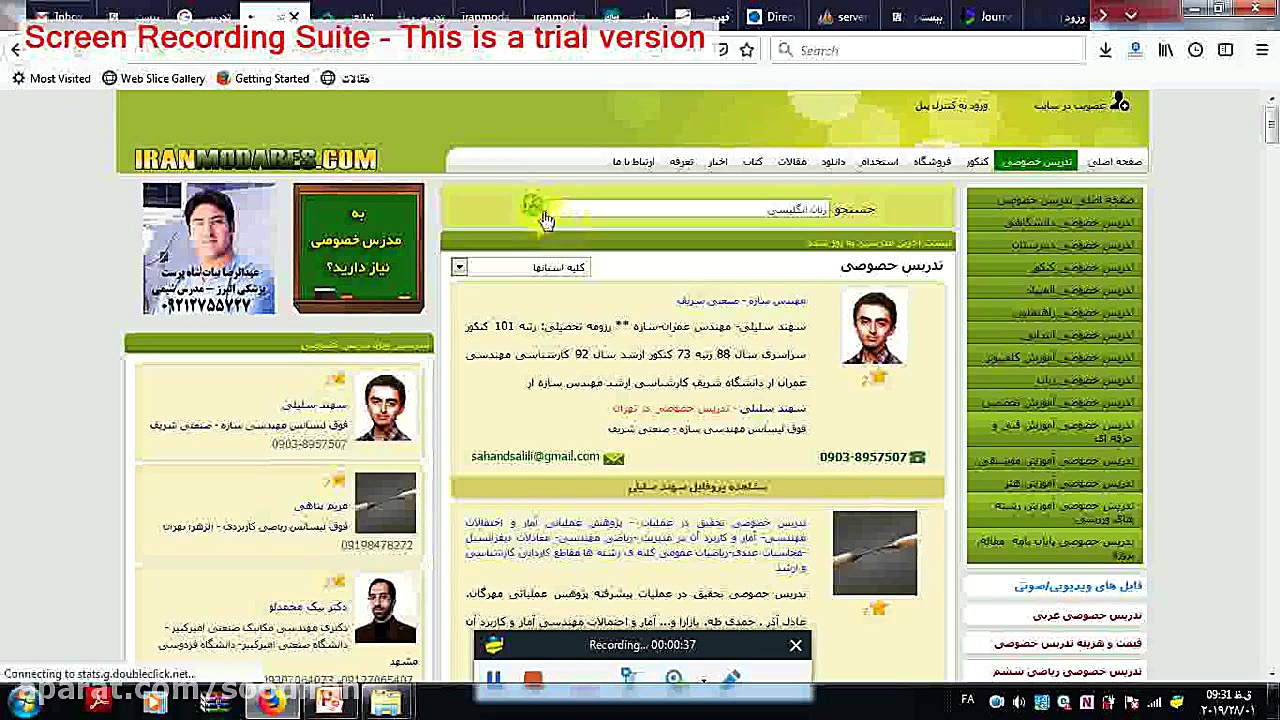Click the browser back arrow
Image resolution: width=1280 pixels, height=720 pixels.
coord(15,50)
